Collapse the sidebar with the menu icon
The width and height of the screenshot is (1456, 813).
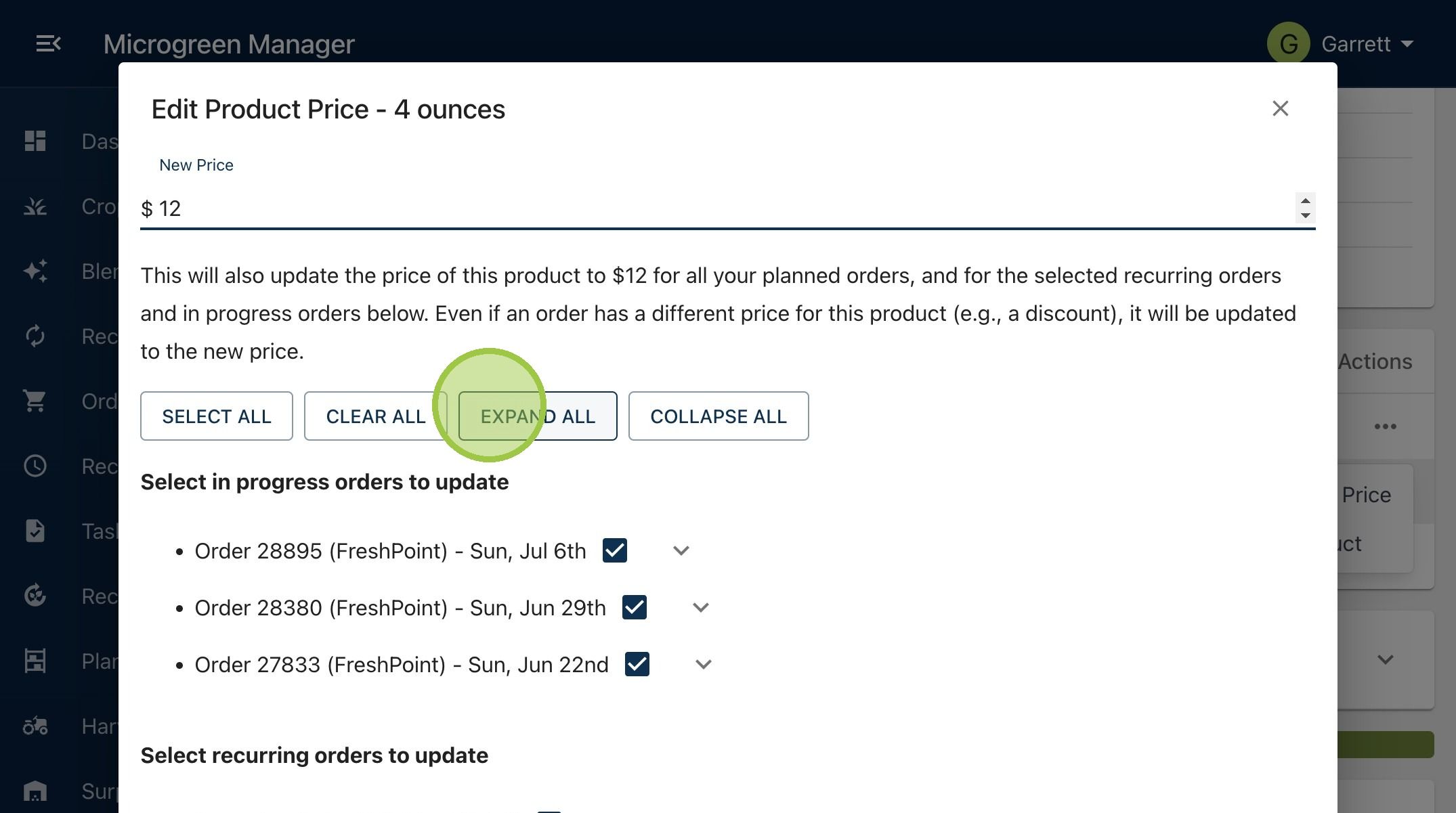click(48, 44)
